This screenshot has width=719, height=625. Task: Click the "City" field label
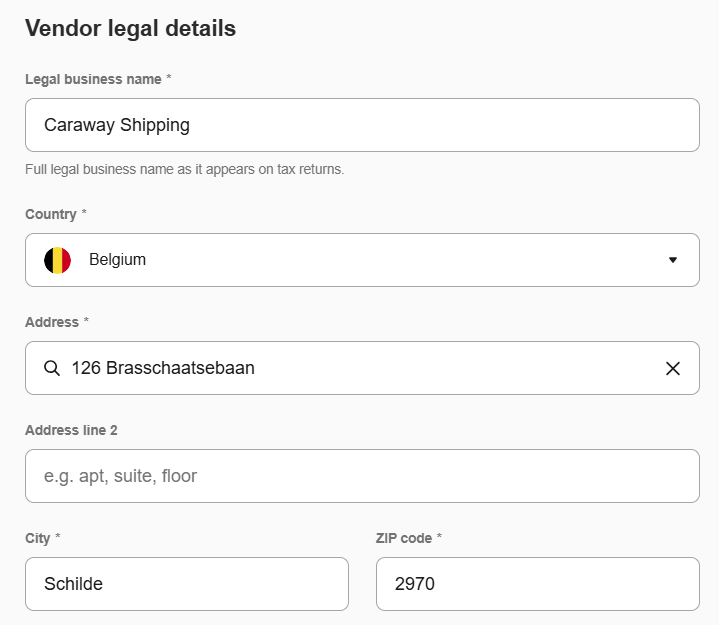click(x=38, y=538)
